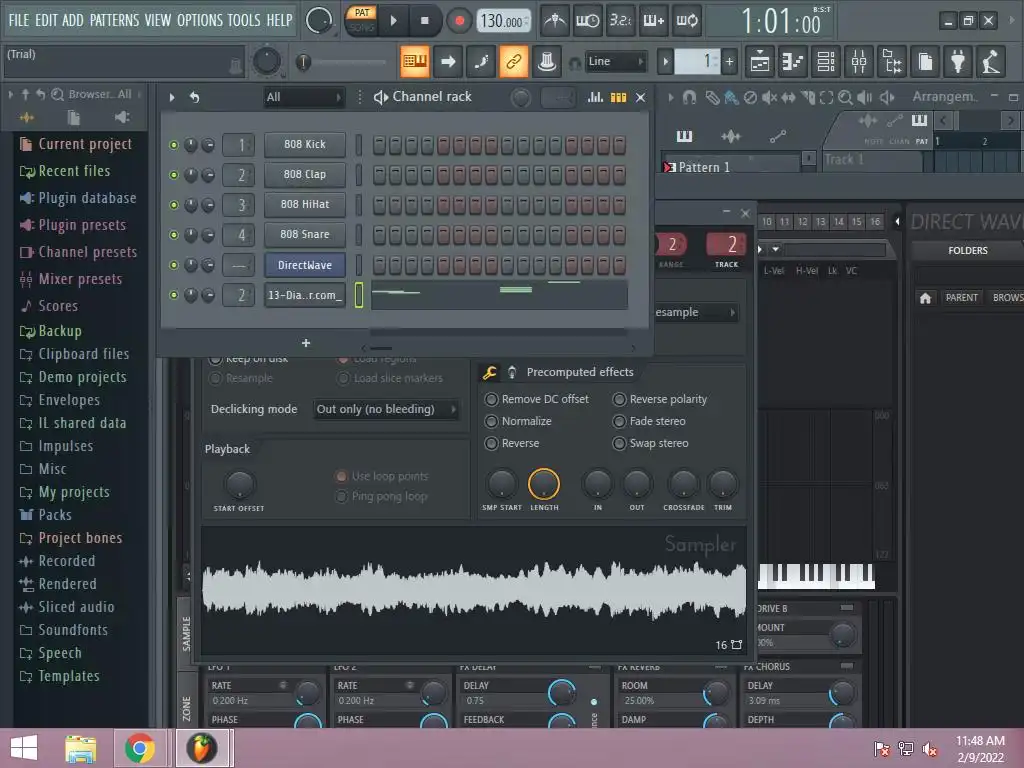Viewport: 1024px width, 768px height.
Task: Open the PATTERNS menu
Action: click(x=114, y=20)
